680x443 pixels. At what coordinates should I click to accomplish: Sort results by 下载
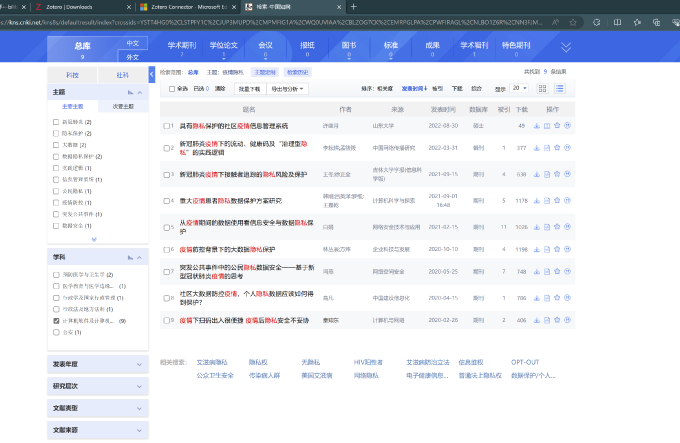click(x=457, y=88)
